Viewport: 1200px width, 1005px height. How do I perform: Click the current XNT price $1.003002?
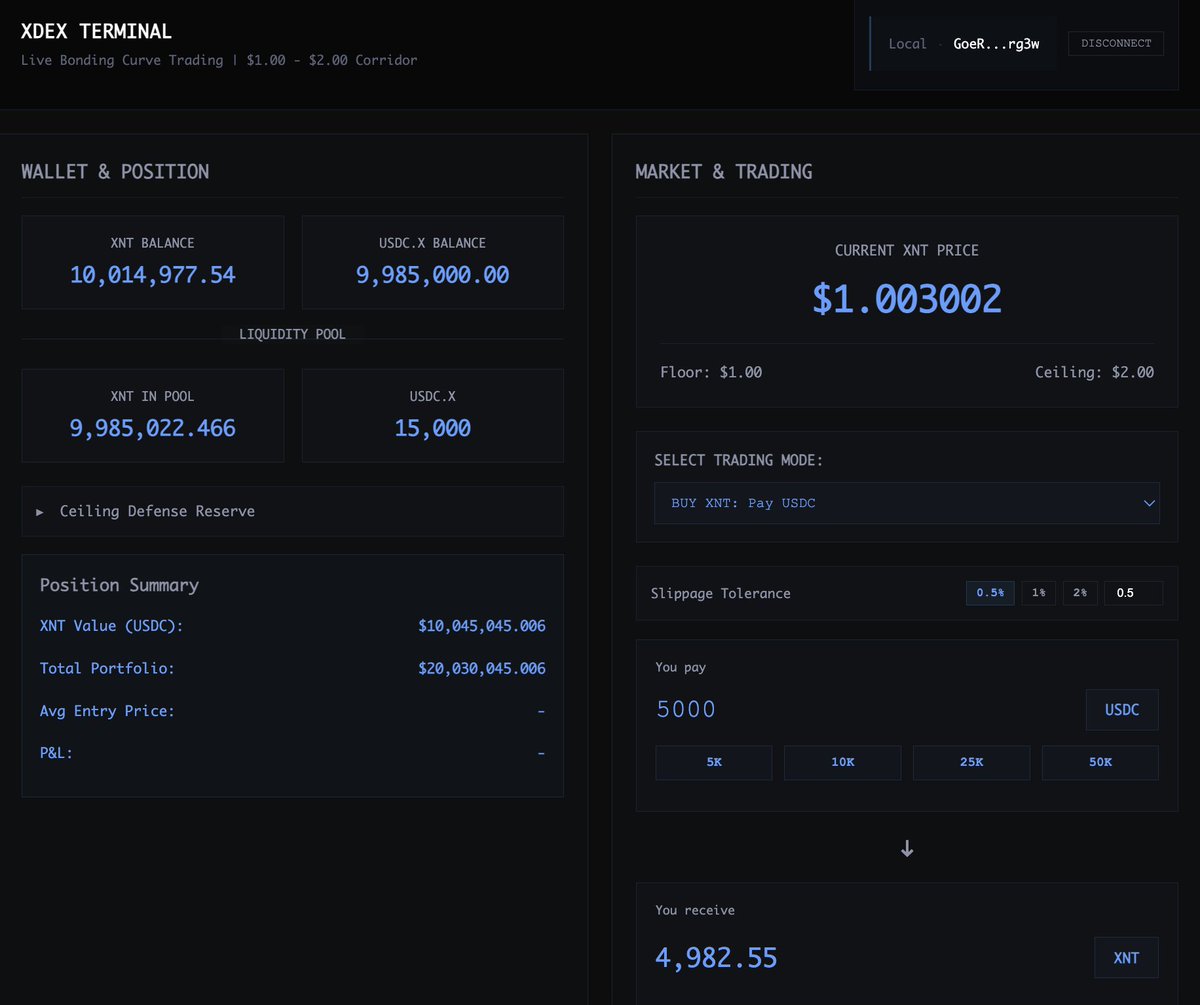907,299
